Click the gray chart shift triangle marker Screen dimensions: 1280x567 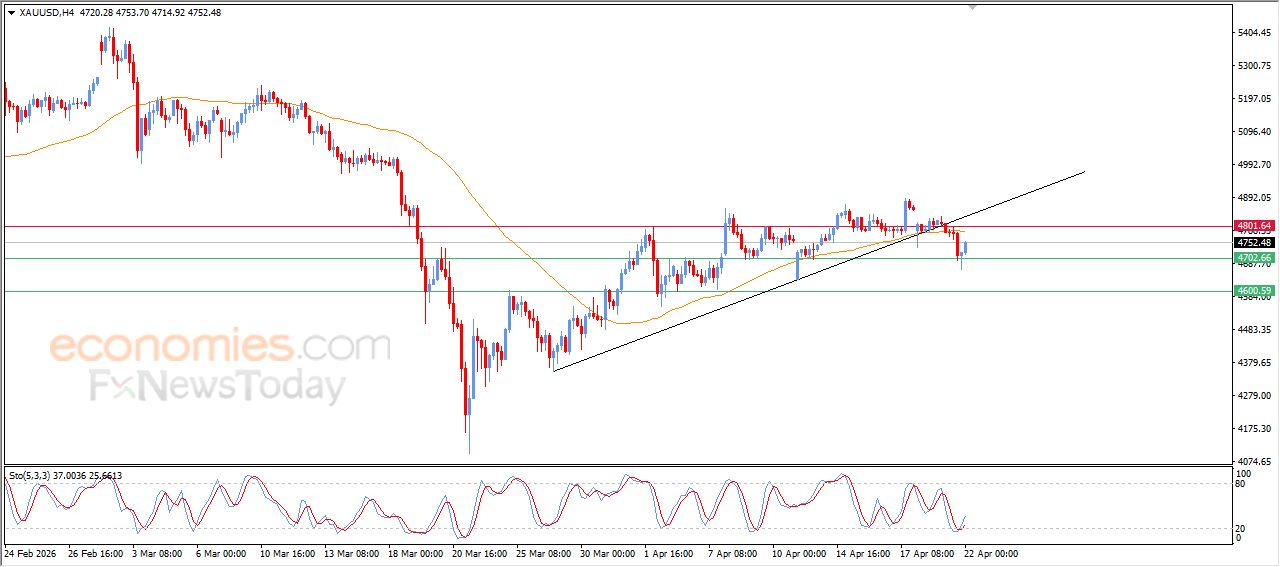point(971,8)
